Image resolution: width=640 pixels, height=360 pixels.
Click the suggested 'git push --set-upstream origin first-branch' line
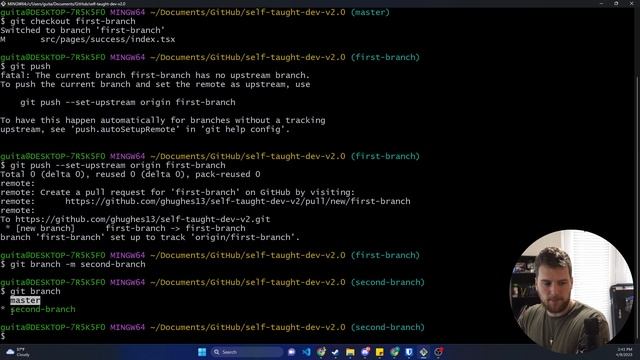tap(128, 102)
